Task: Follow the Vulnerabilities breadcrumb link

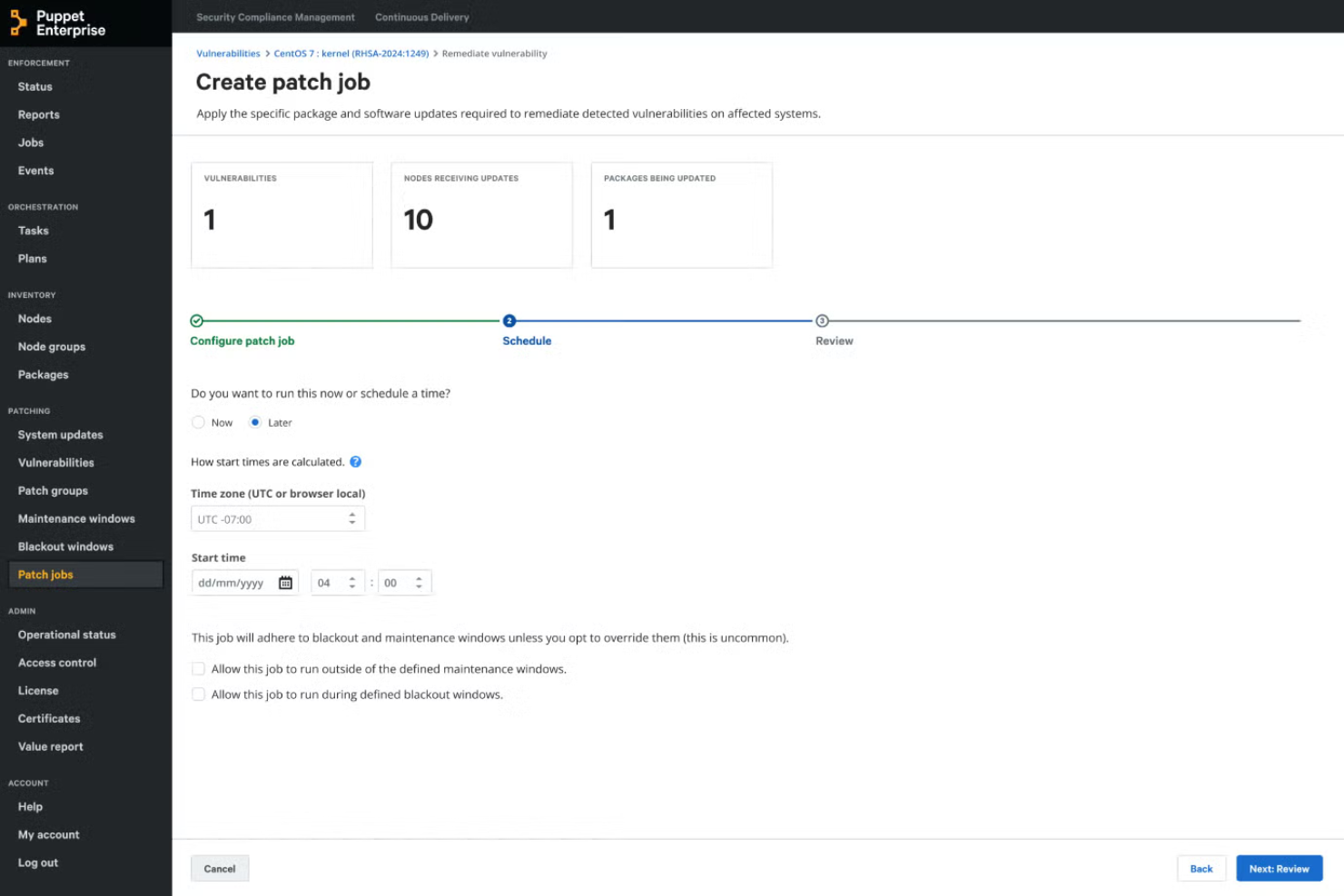Action: (228, 54)
